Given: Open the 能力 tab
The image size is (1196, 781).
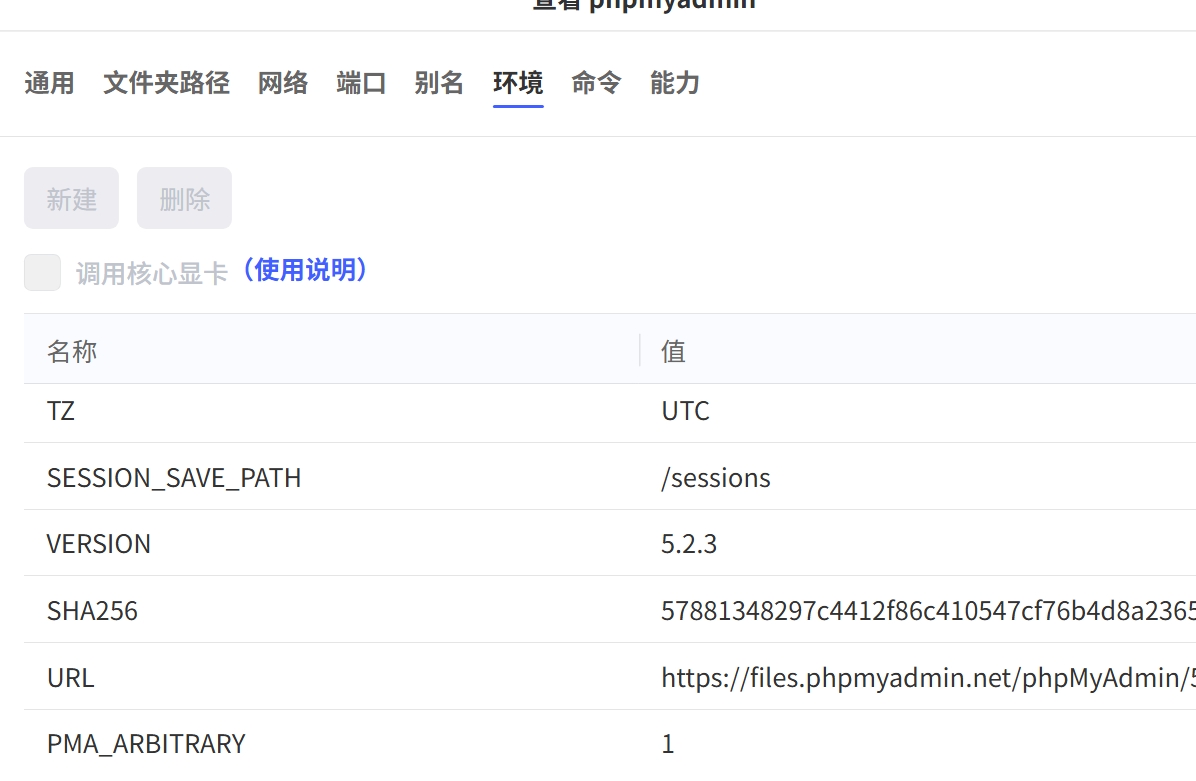Looking at the screenshot, I should click(x=673, y=84).
